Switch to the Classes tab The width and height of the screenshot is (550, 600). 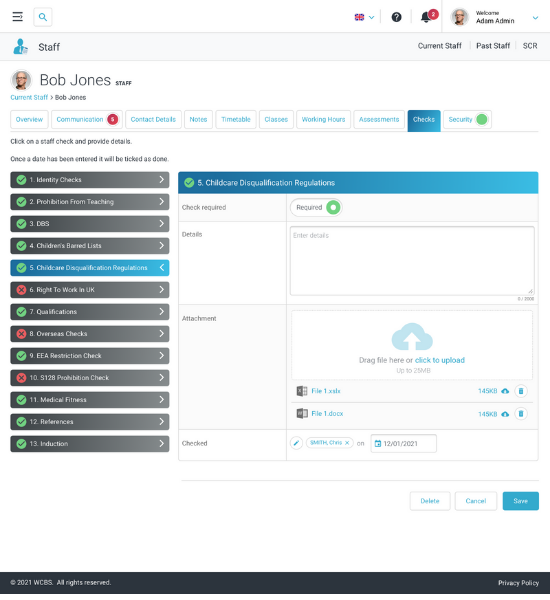pos(276,119)
